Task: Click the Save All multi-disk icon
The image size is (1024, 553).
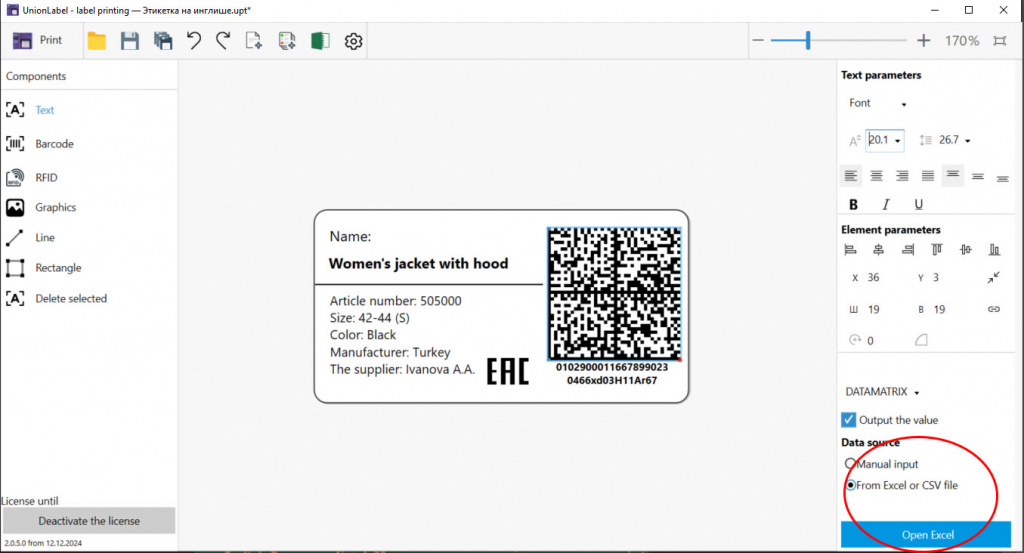Action: click(163, 41)
